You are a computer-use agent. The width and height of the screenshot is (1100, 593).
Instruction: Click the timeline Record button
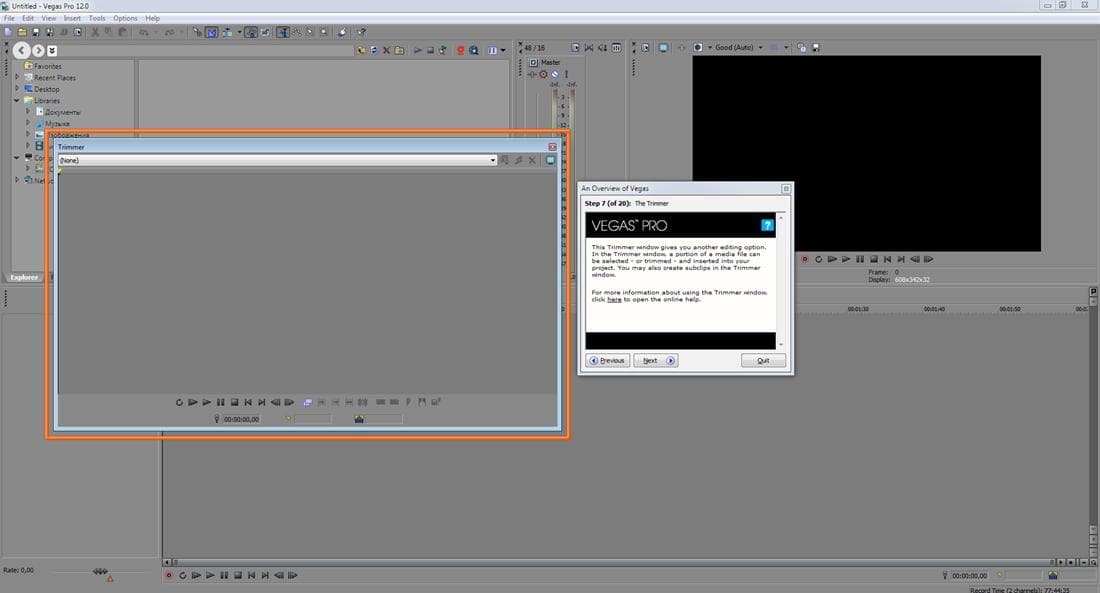point(168,575)
